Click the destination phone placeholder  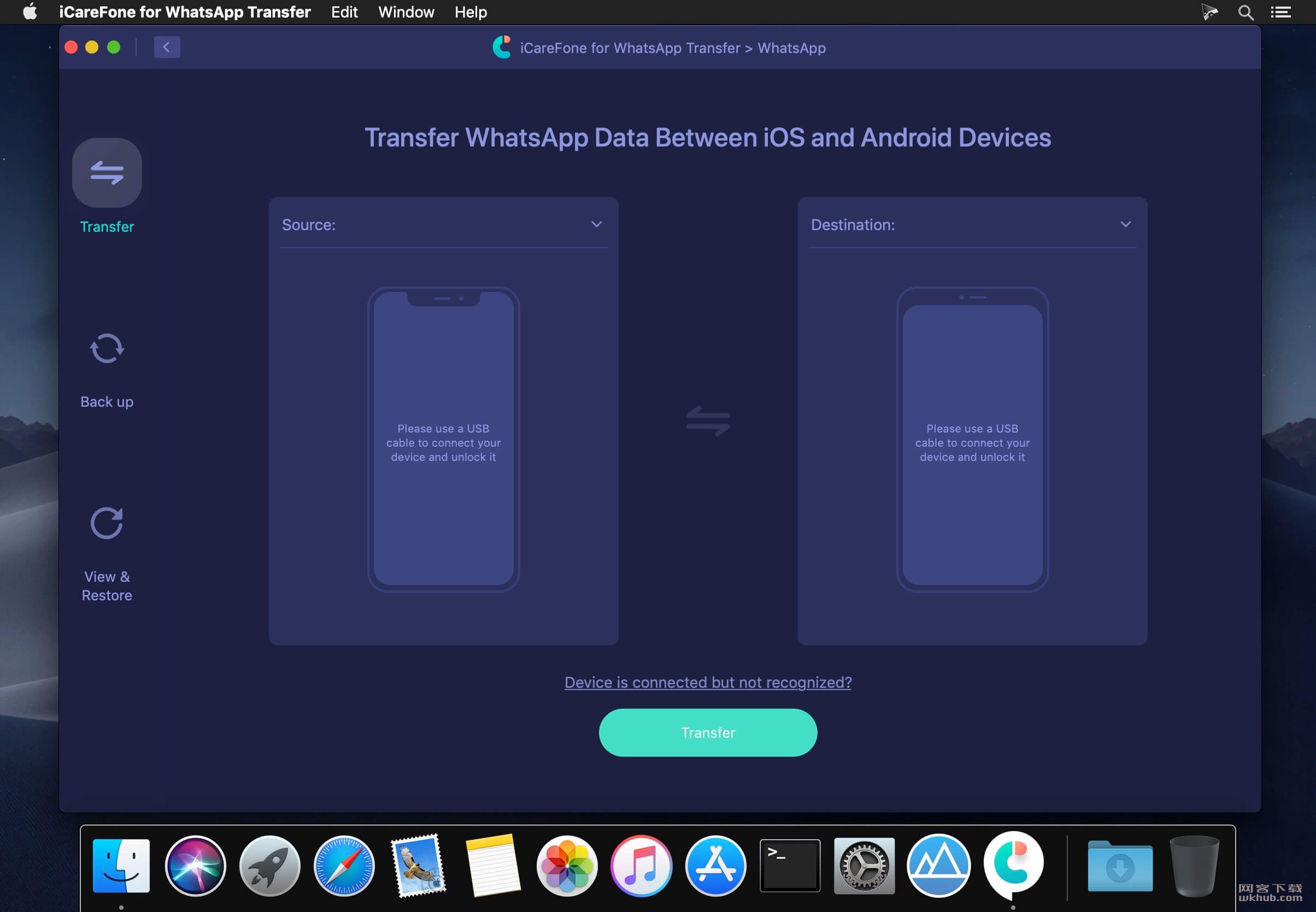coord(972,439)
